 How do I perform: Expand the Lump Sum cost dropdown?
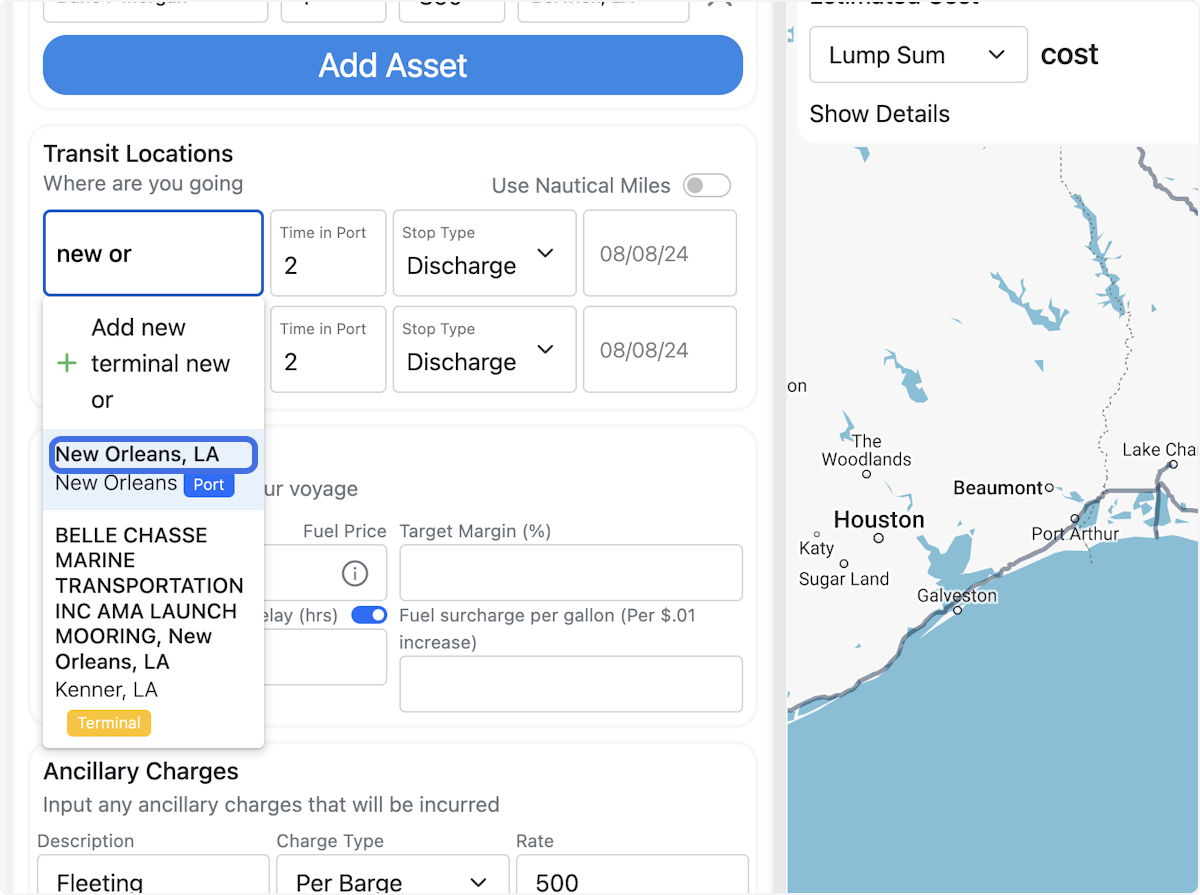coord(918,55)
